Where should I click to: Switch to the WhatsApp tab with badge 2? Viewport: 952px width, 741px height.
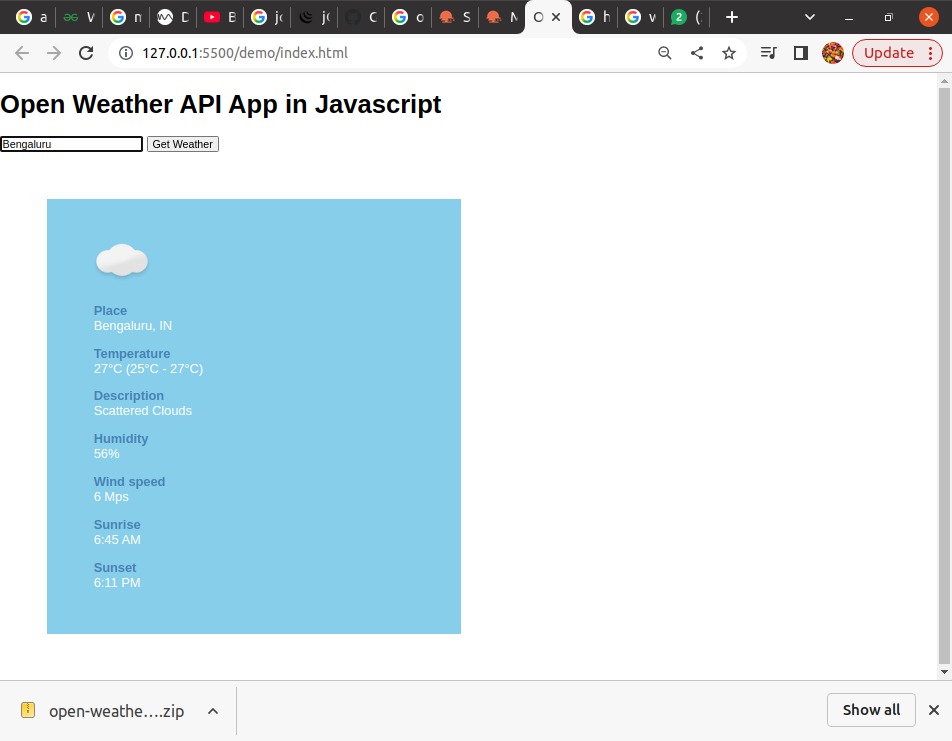coord(686,17)
